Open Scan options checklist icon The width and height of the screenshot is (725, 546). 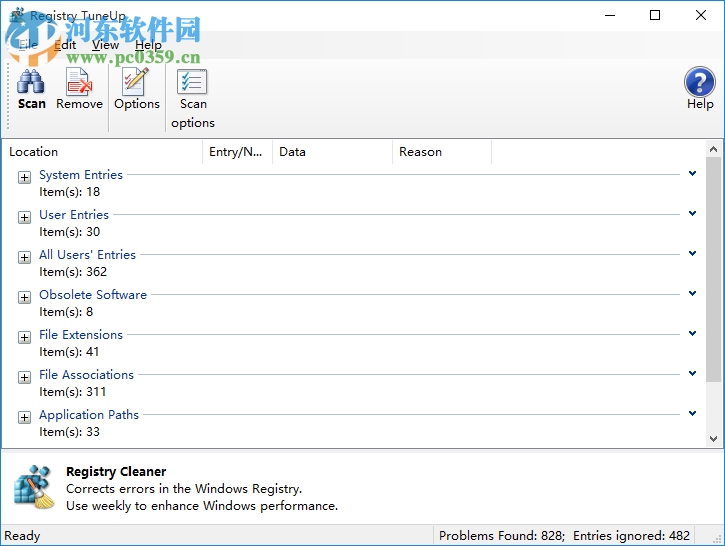tap(192, 82)
